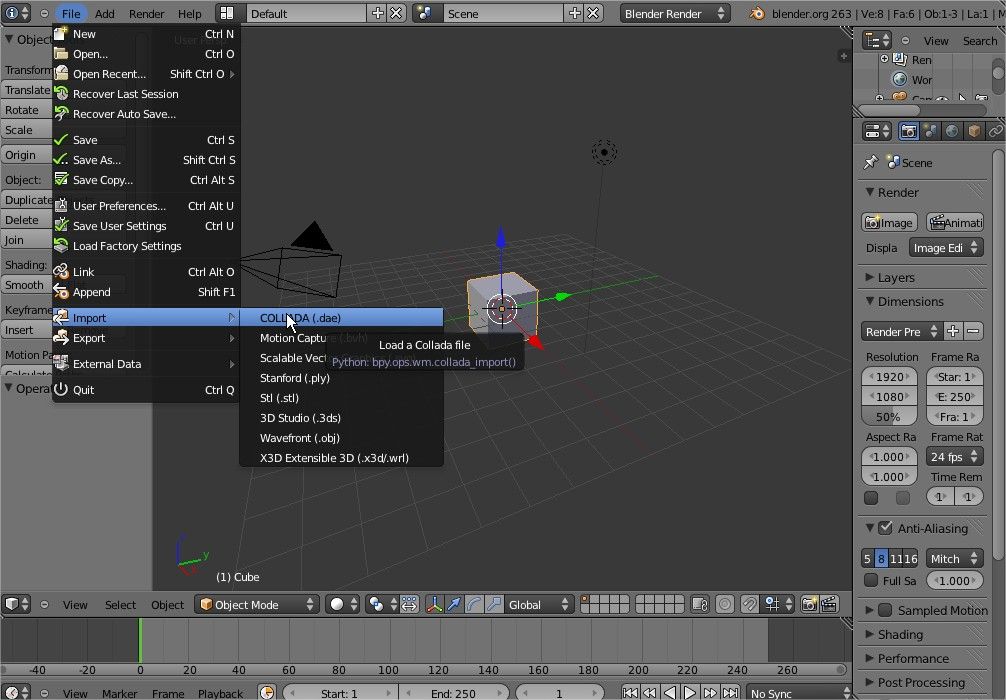Click the OpenGL render image camera icon
This screenshot has height=700, width=1006.
(809, 604)
